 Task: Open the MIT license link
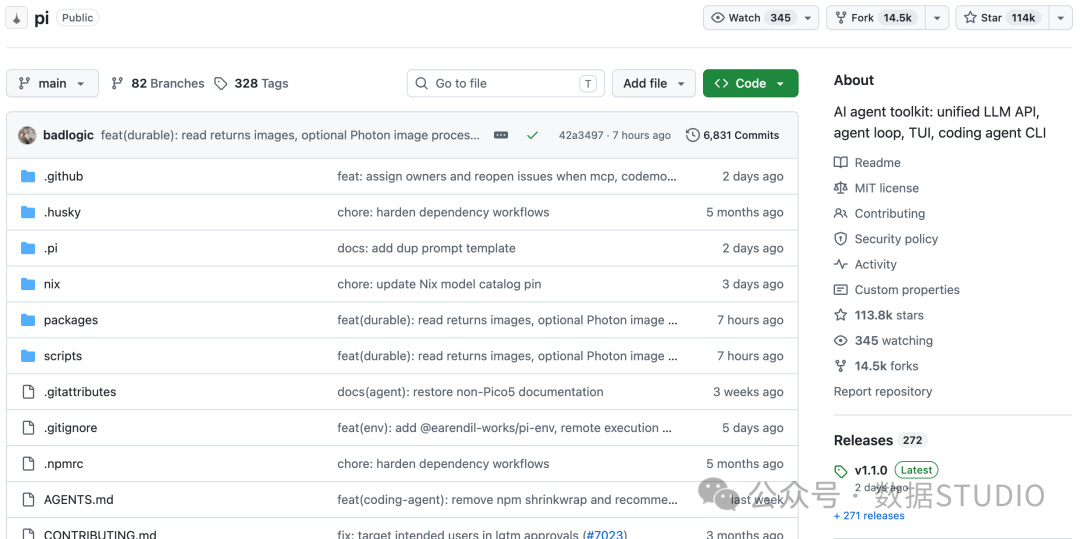(886, 188)
